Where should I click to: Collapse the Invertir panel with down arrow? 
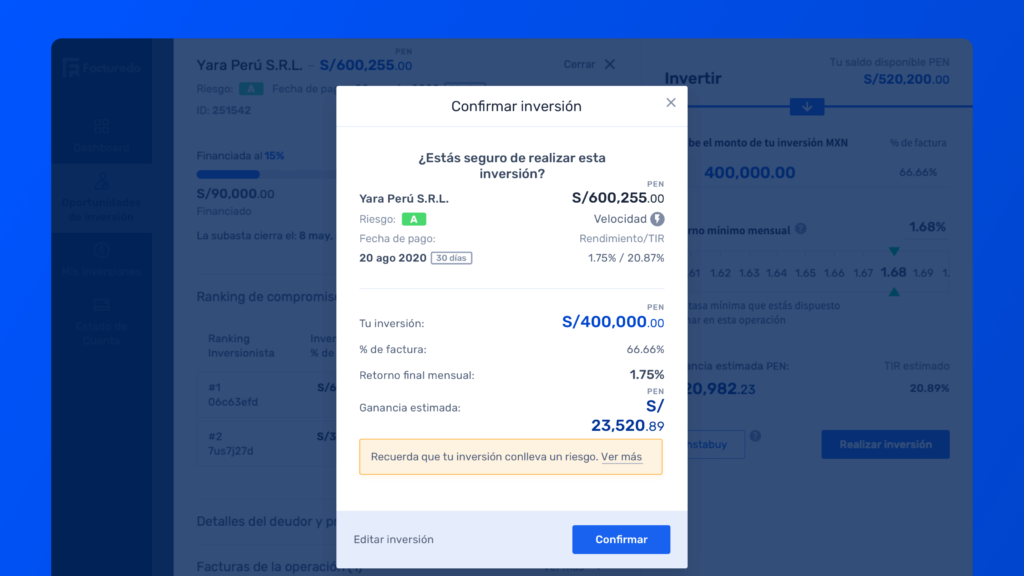pos(806,106)
